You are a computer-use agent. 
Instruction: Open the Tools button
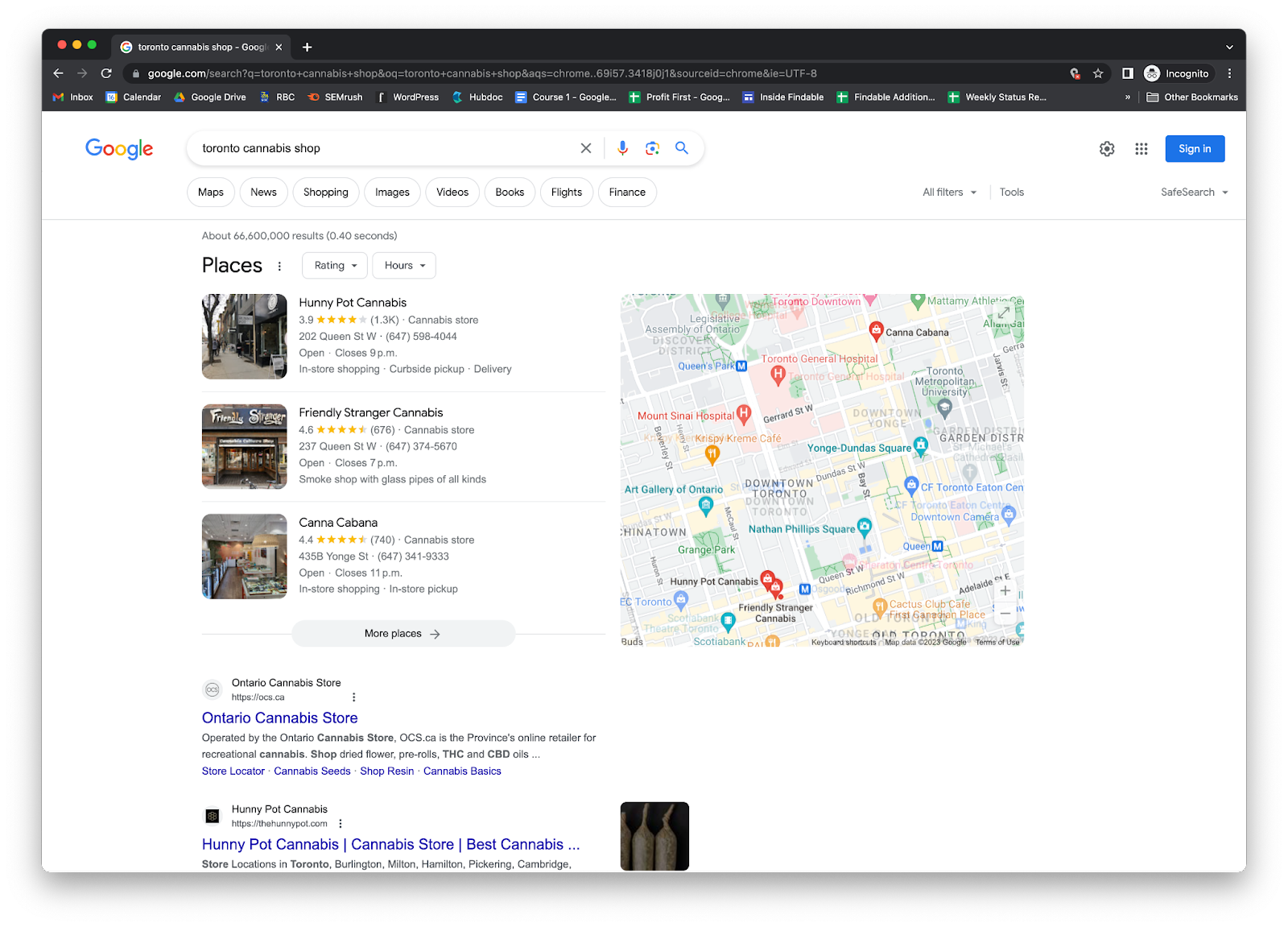1012,192
